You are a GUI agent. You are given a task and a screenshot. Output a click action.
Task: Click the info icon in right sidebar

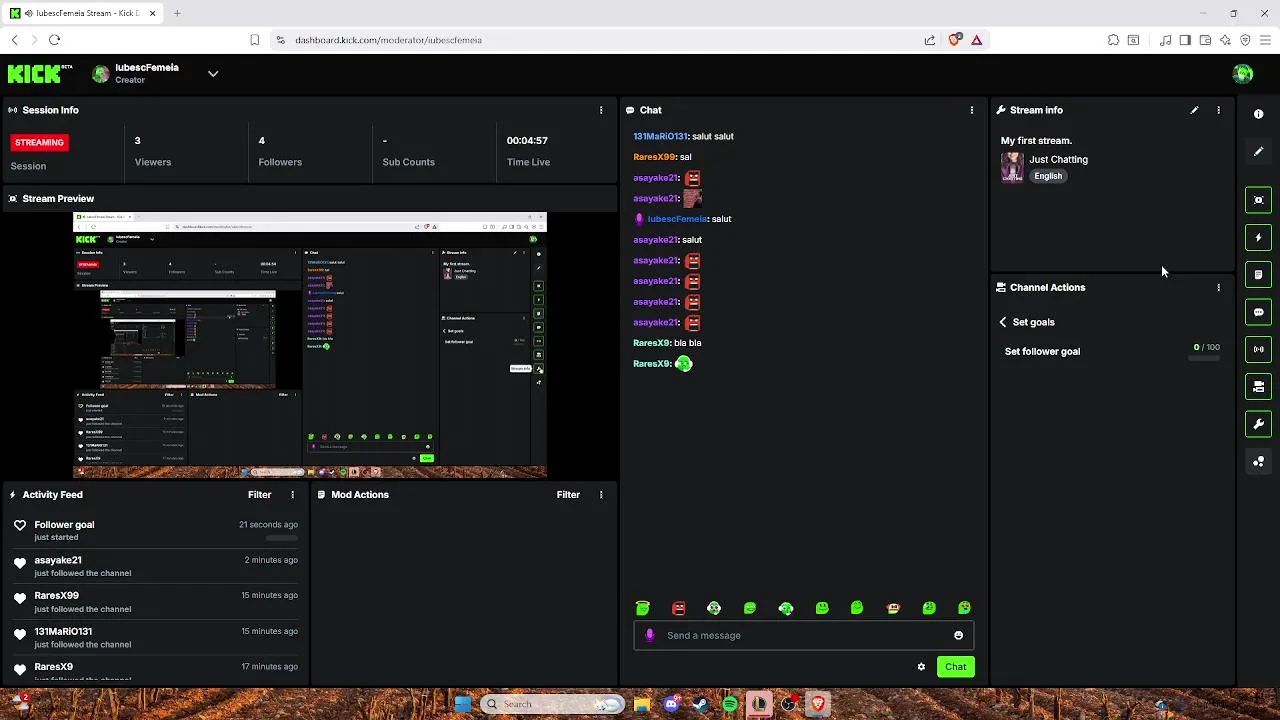[1259, 114]
